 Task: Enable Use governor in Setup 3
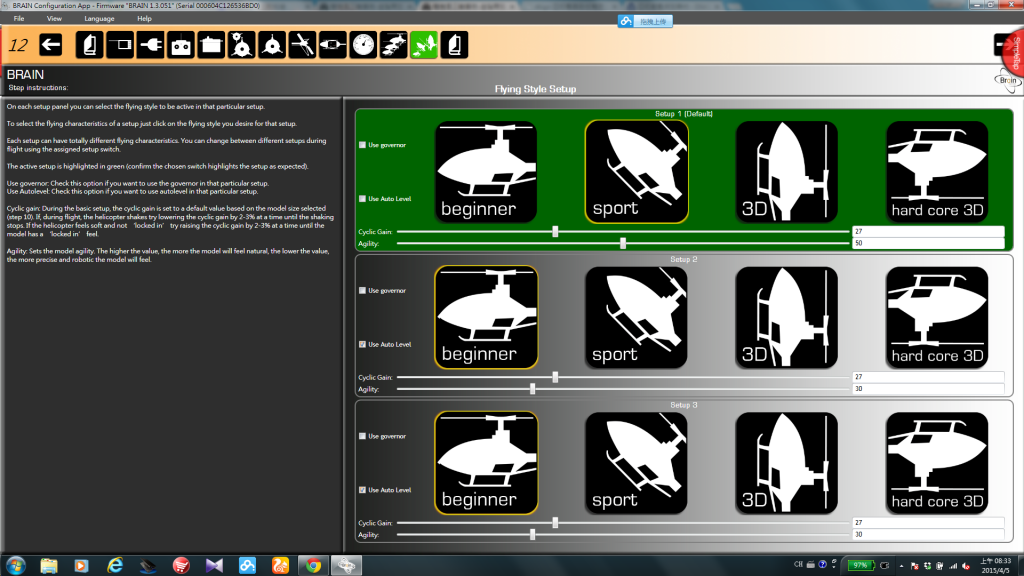click(362, 436)
